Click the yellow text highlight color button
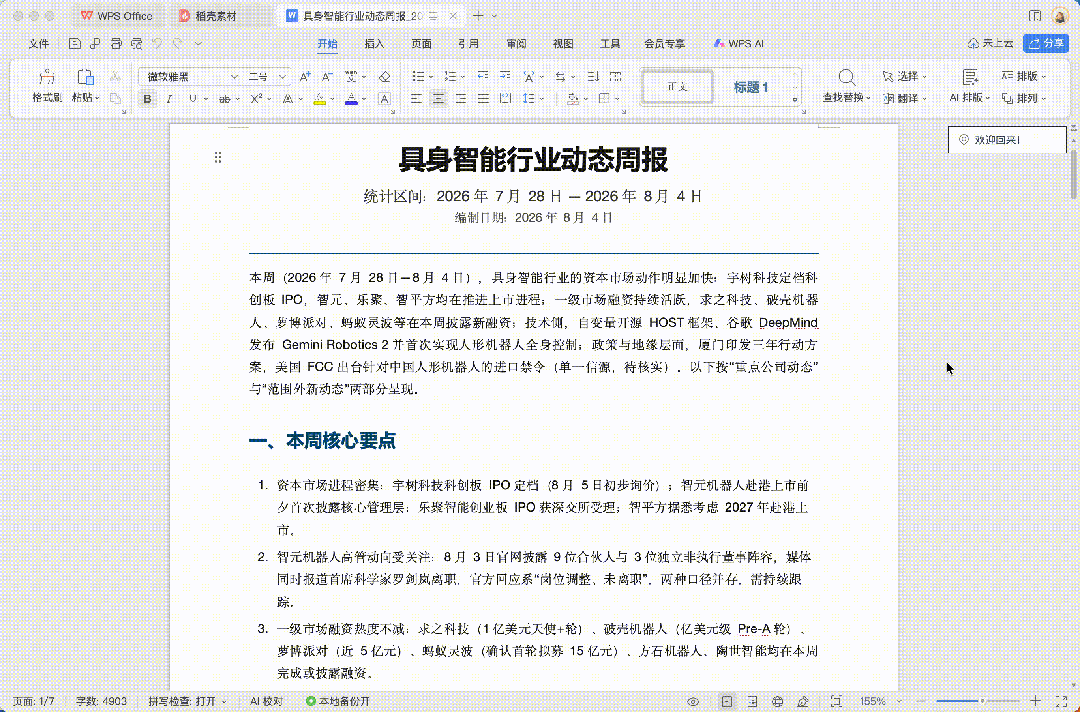Screen dimensions: 1081x713 point(319,99)
